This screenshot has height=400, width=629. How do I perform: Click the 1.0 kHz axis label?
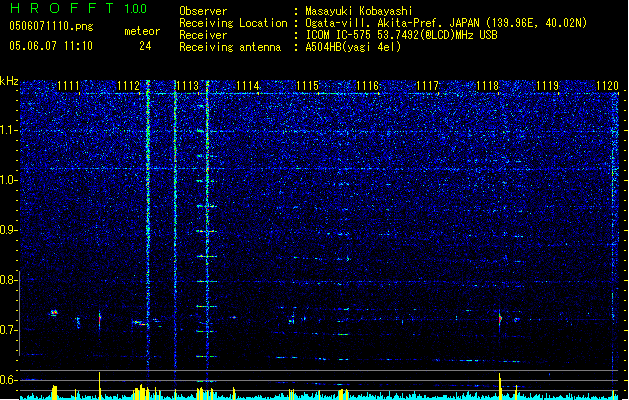click(9, 181)
